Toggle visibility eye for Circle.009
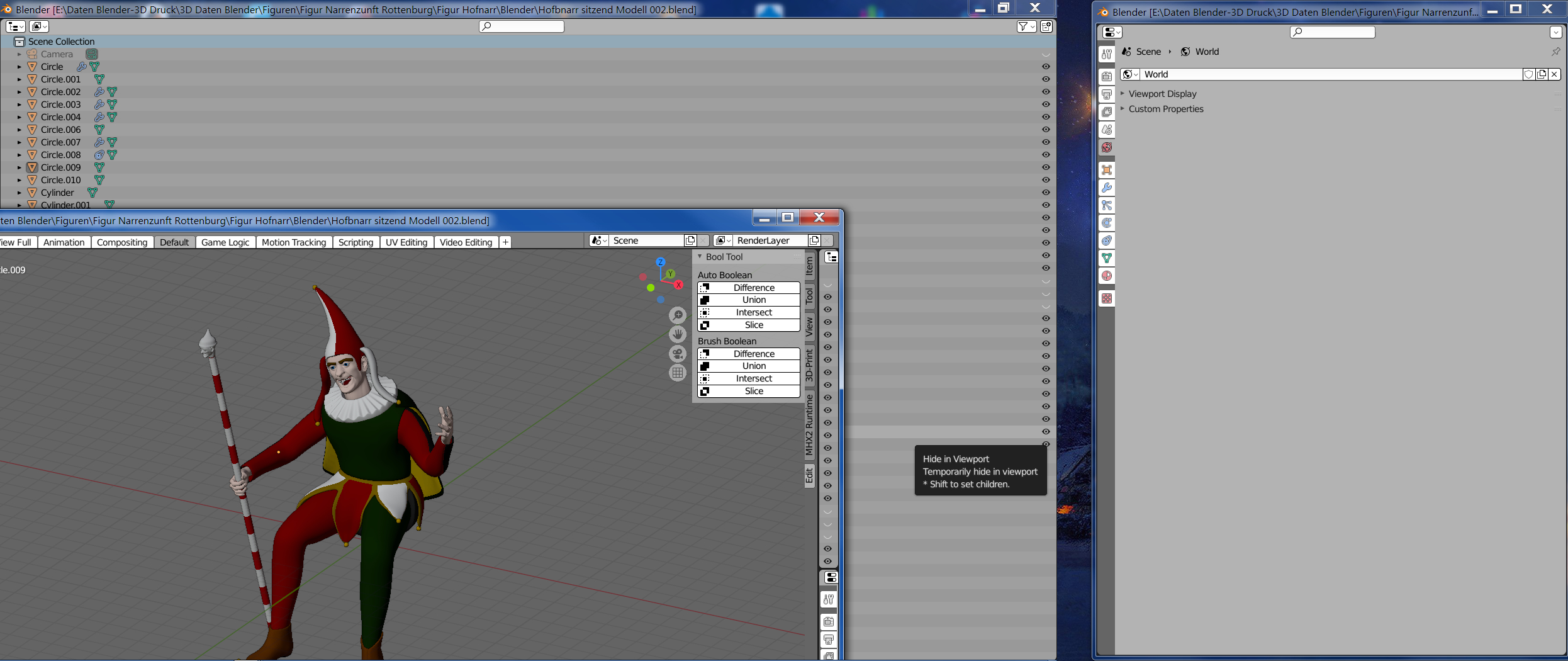Viewport: 1568px width, 661px height. [x=1046, y=167]
